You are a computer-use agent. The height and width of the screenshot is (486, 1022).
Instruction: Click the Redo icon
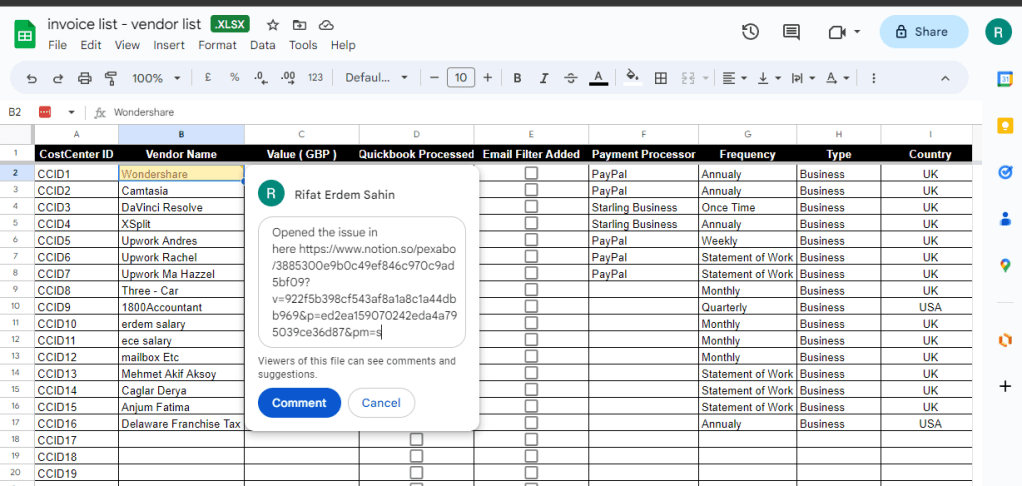58,78
